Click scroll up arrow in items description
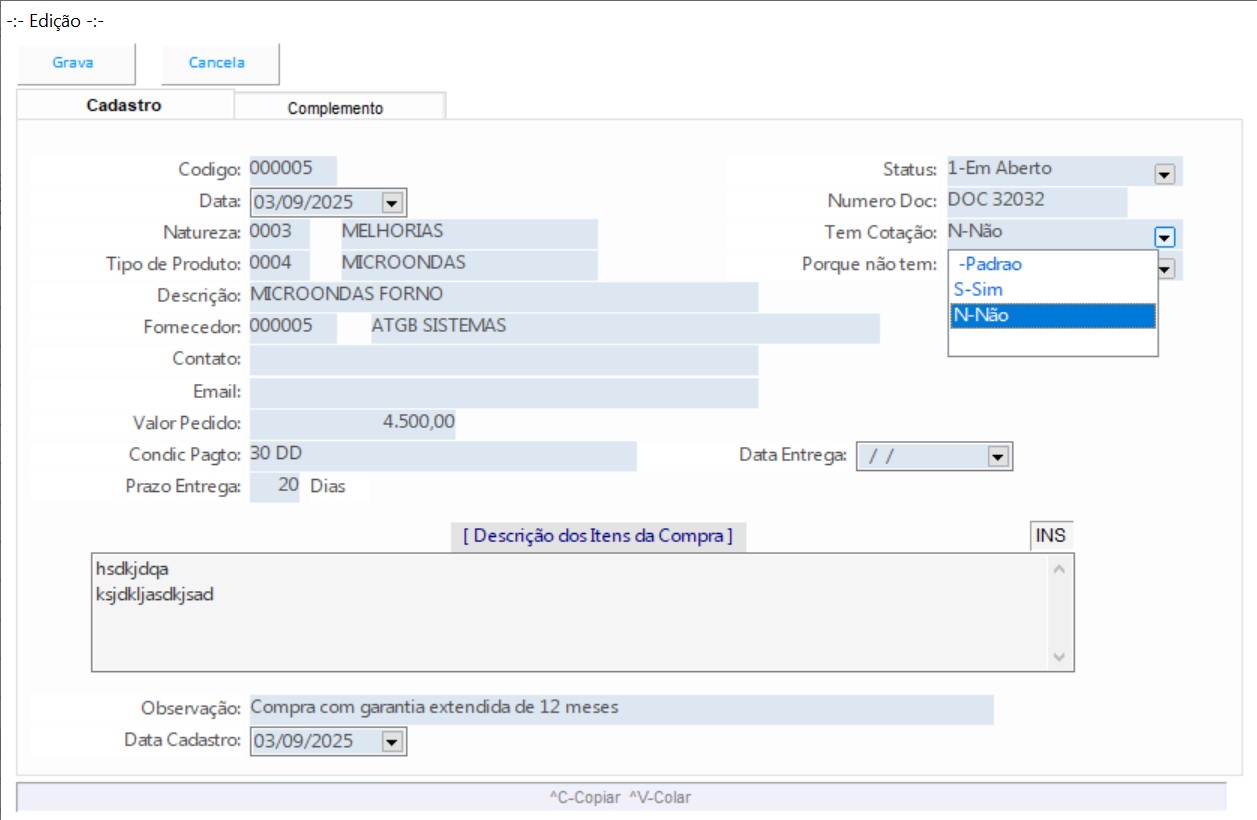Image resolution: width=1257 pixels, height=820 pixels. tap(1060, 569)
